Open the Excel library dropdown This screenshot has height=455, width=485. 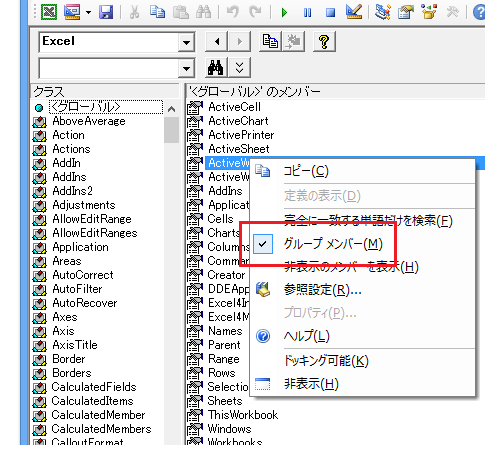(x=186, y=42)
